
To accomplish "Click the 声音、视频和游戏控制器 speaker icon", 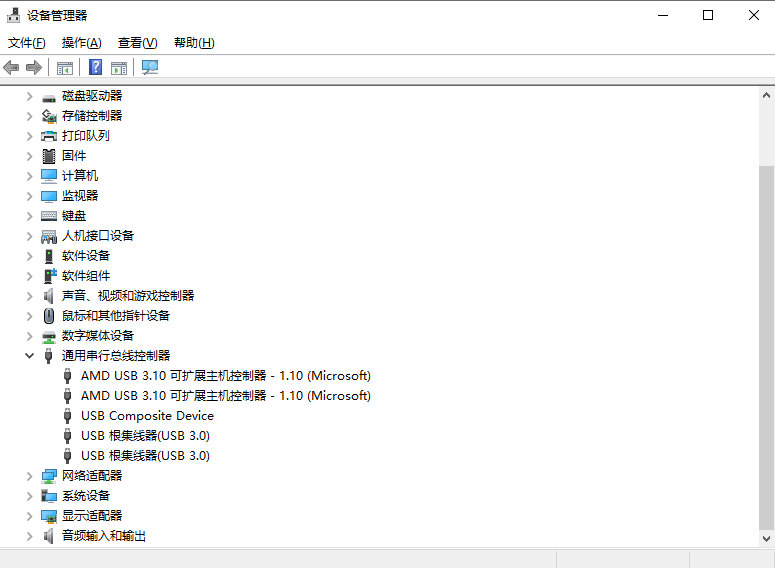I will pyautogui.click(x=48, y=296).
